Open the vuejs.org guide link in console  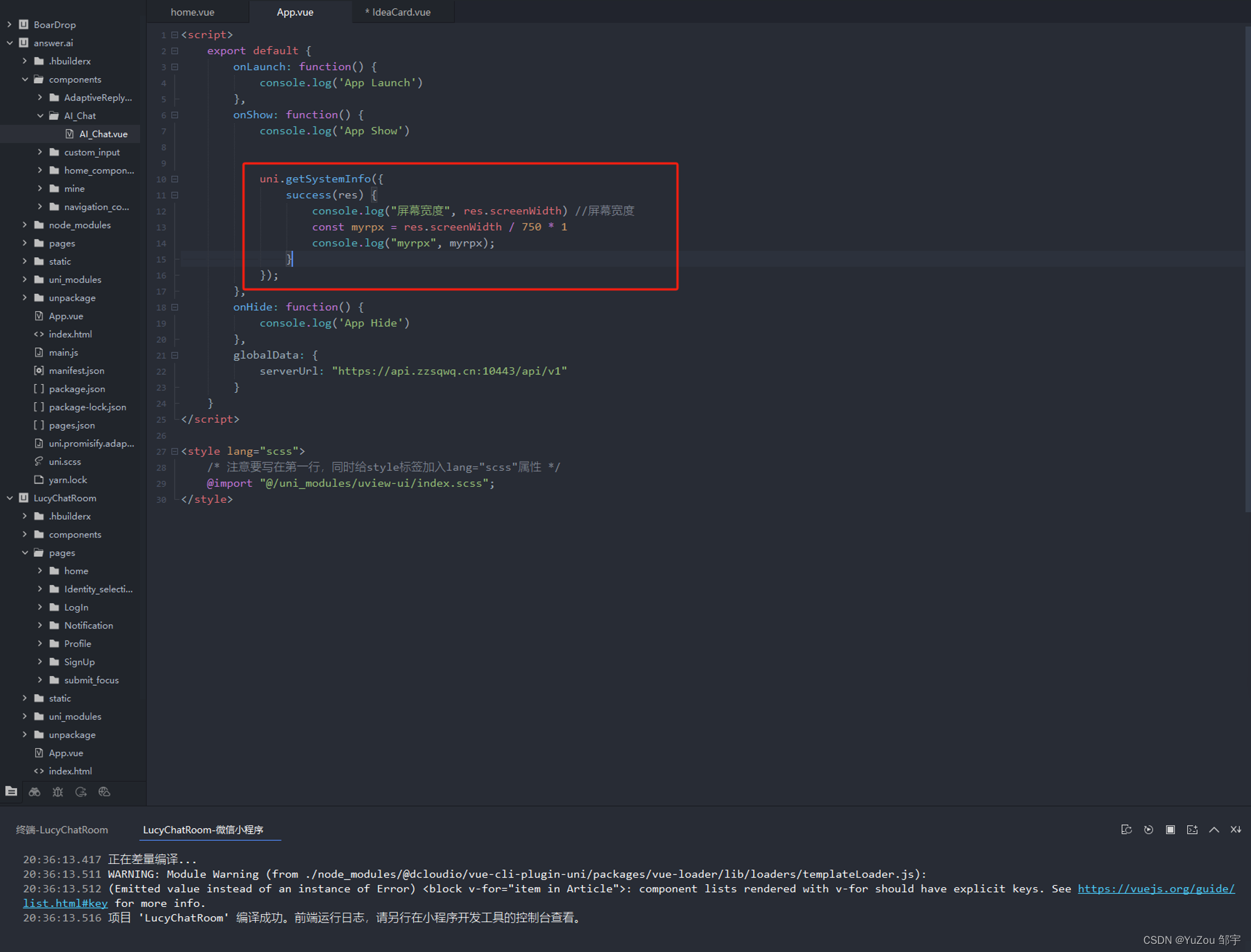click(x=1156, y=888)
